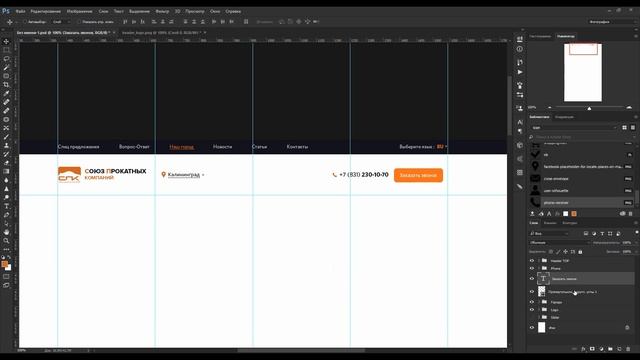
Task: Click the orange color in Libraries footer
Action: (x=574, y=213)
